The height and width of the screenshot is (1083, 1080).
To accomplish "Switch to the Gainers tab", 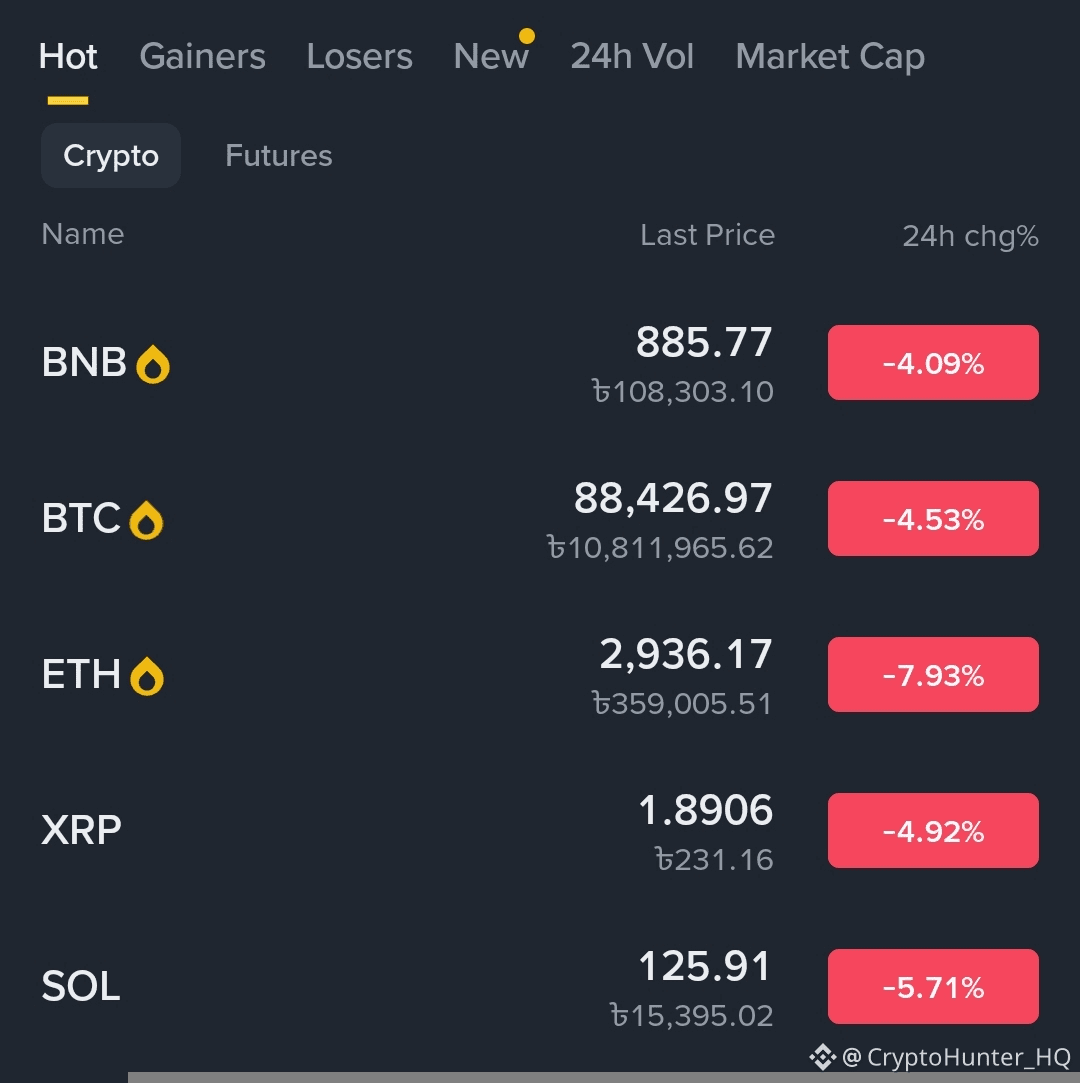I will point(202,57).
